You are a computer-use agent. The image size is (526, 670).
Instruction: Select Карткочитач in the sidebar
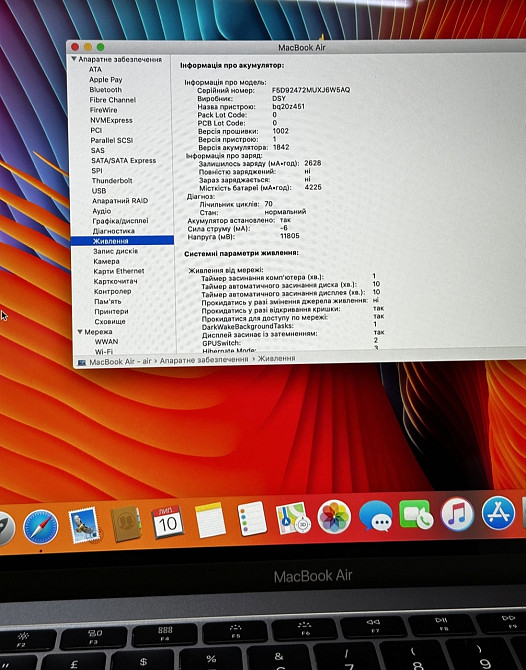tap(115, 281)
